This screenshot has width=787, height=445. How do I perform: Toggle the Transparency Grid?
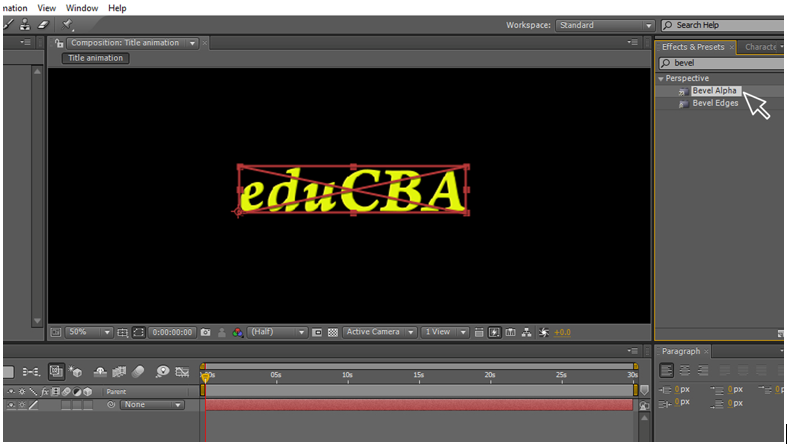(333, 332)
